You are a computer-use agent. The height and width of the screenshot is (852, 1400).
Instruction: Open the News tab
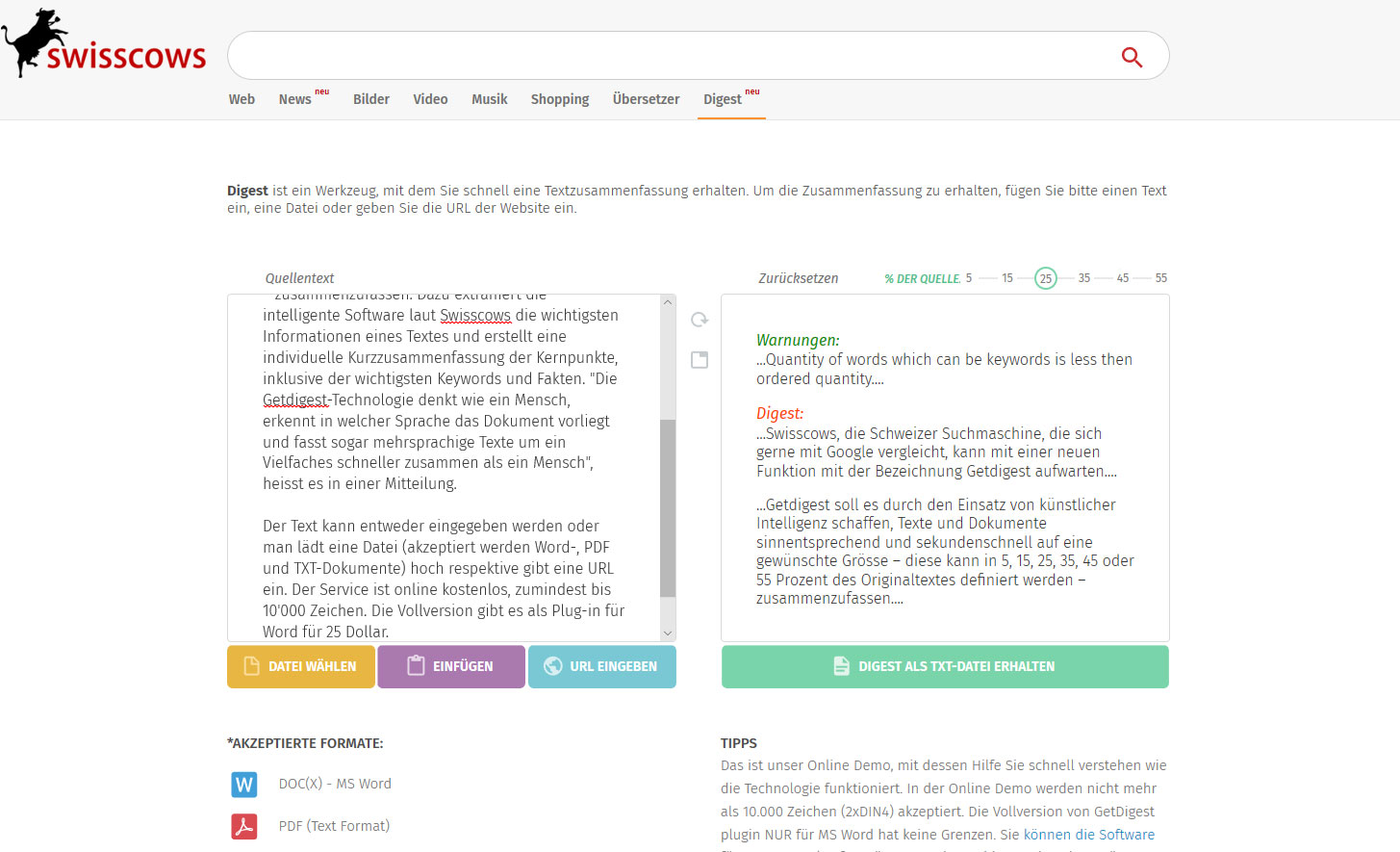click(295, 99)
